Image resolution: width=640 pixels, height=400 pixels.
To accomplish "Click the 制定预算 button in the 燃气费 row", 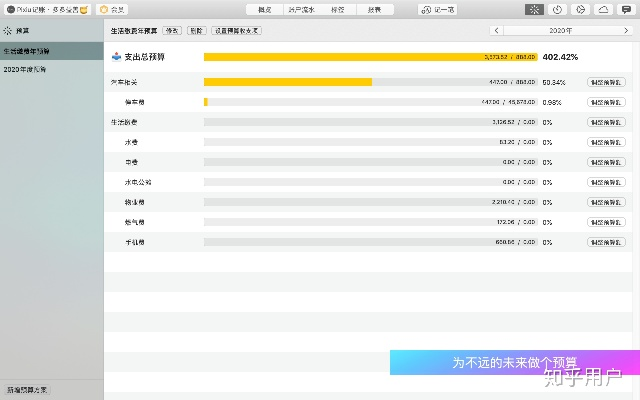I will click(606, 222).
